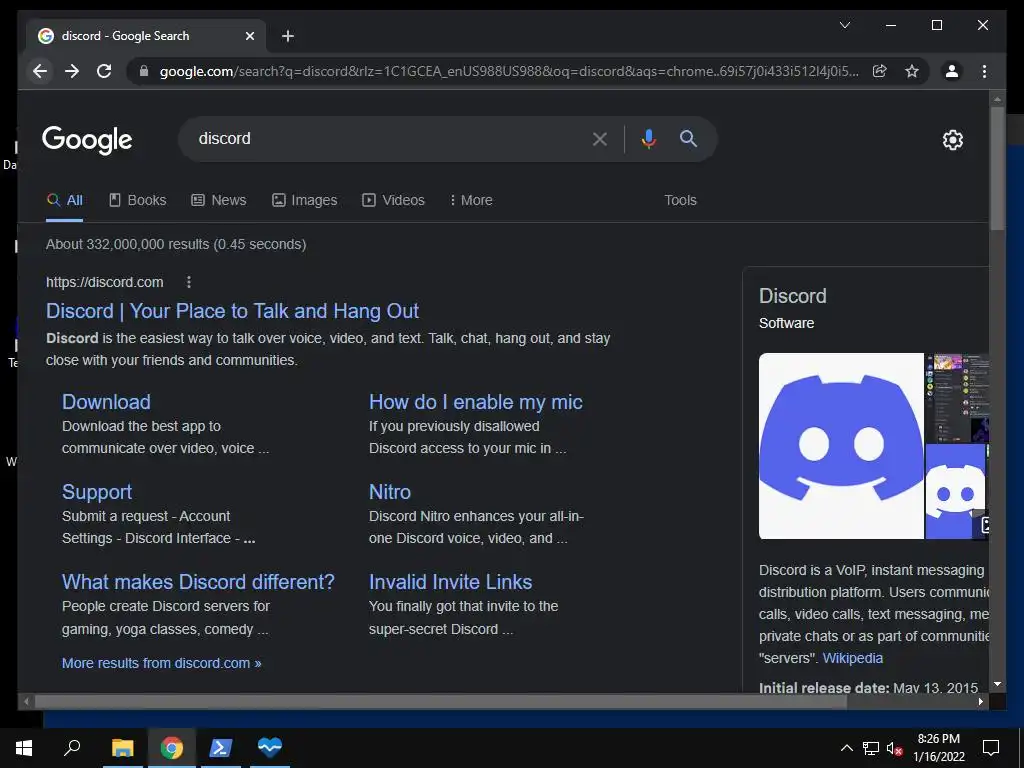1024x768 pixels.
Task: Bookmark this page with star icon
Action: tap(912, 71)
